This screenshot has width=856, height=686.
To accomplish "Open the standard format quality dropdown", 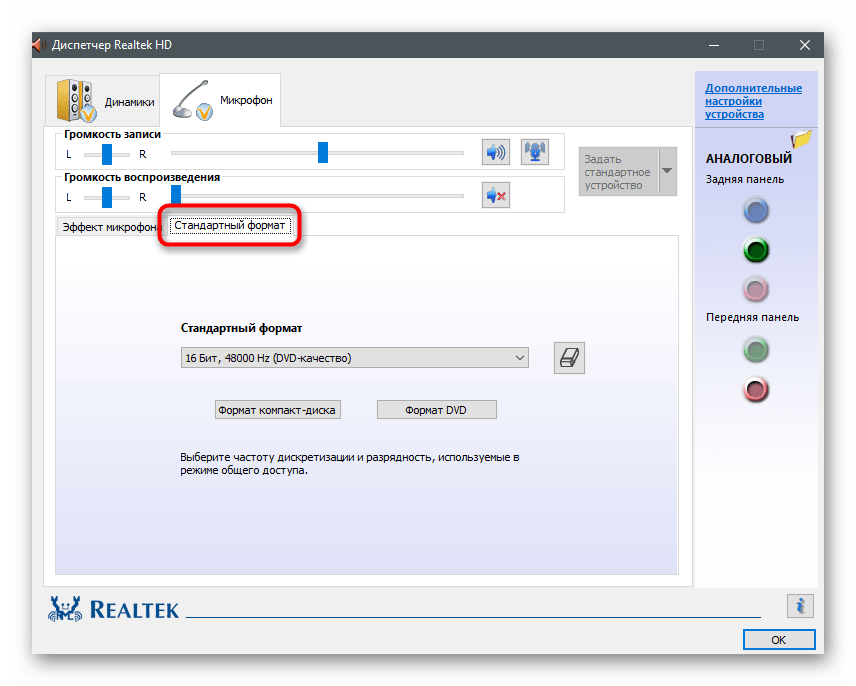I will coord(355,358).
